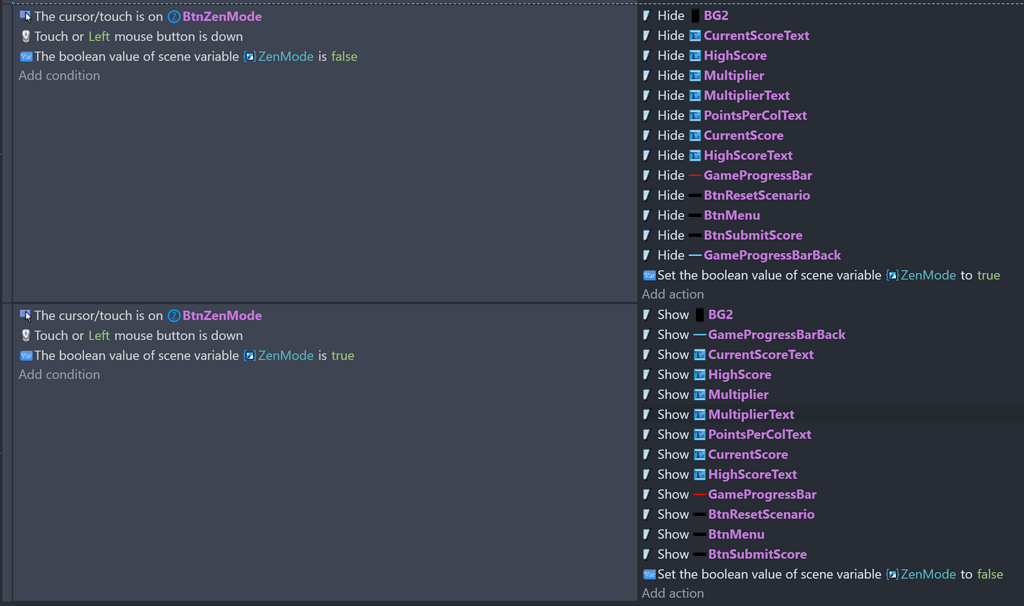Screen dimensions: 1024x606
Task: Click the mouse icon on the Left button condition
Action: (27, 36)
